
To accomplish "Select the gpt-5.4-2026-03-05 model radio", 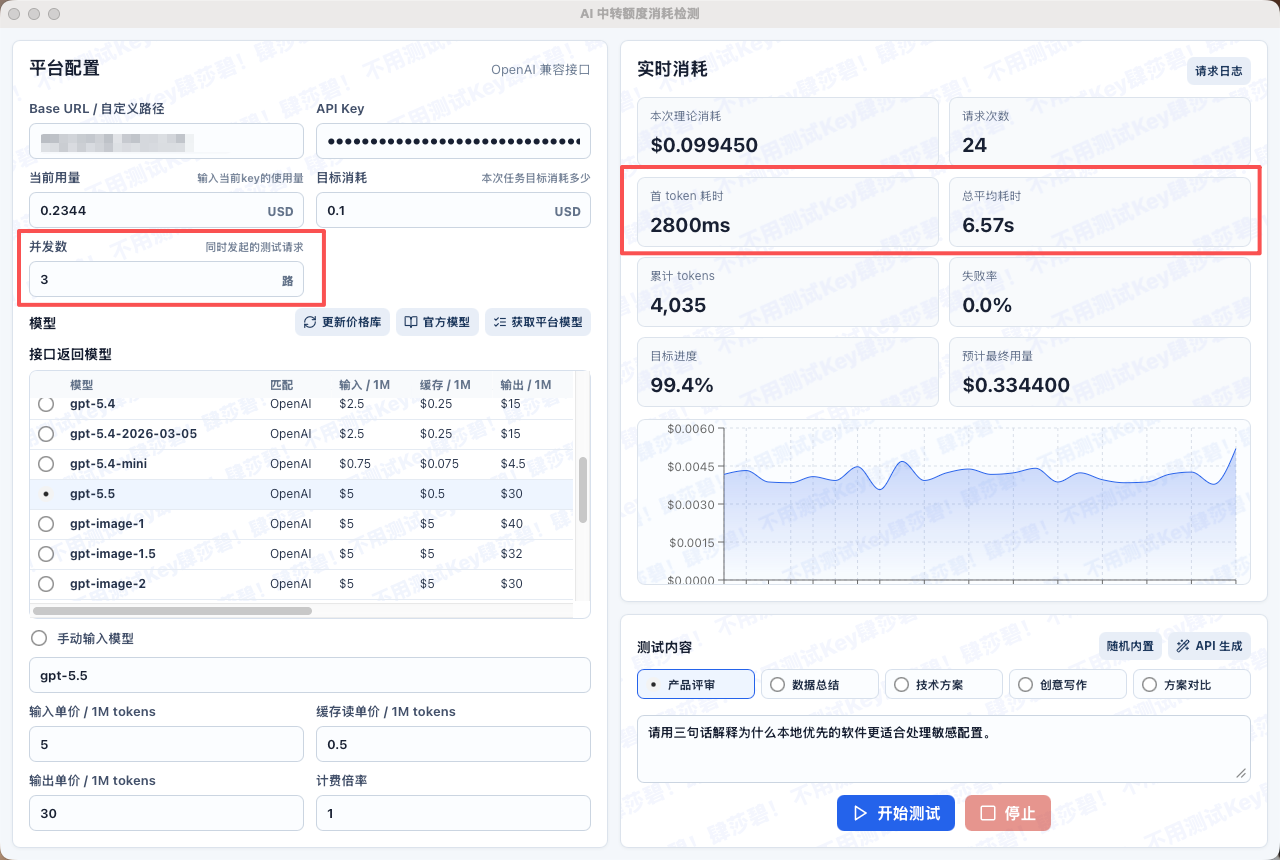I will coord(46,434).
